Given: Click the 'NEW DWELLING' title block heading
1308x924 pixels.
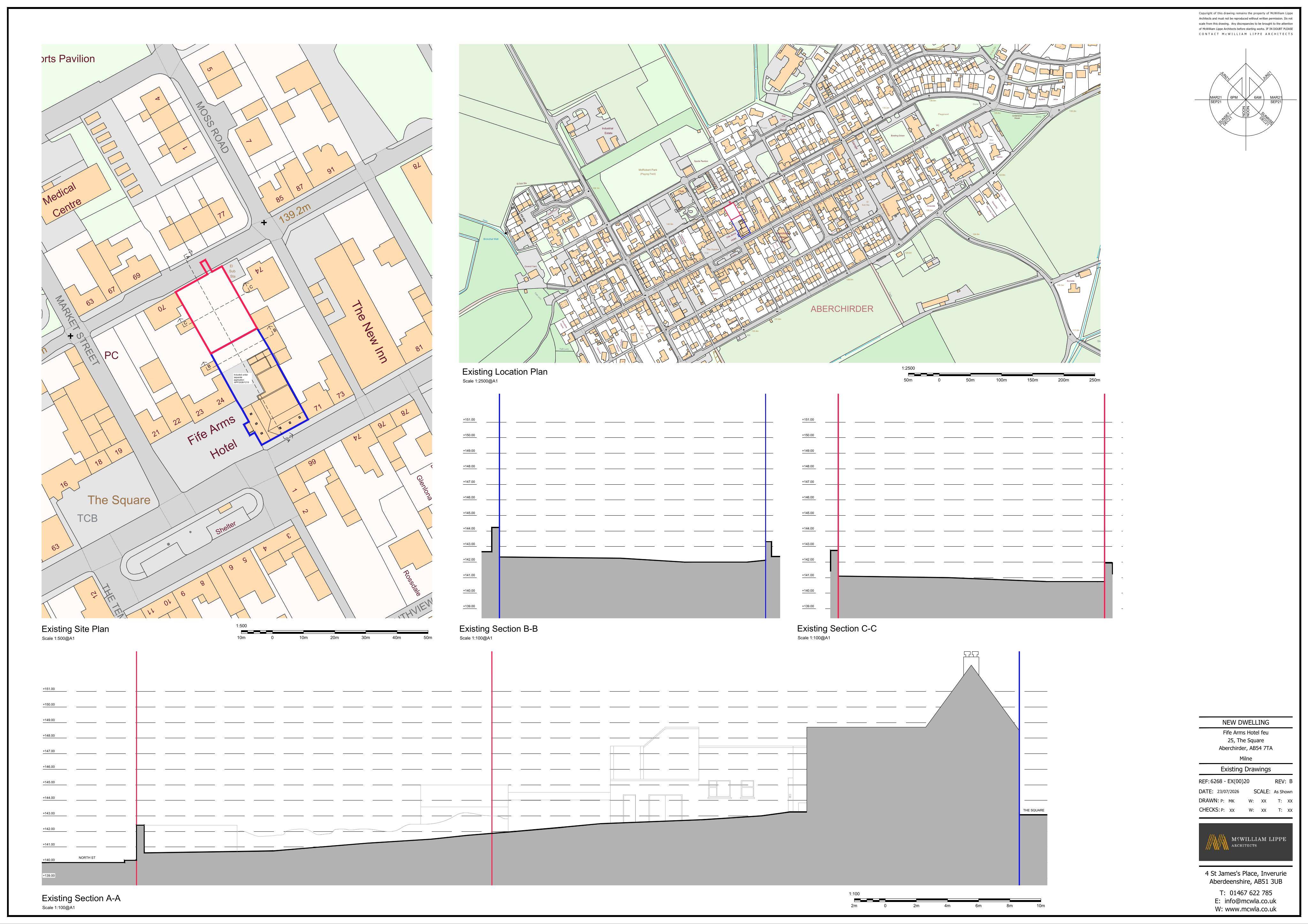Looking at the screenshot, I should click(1245, 722).
